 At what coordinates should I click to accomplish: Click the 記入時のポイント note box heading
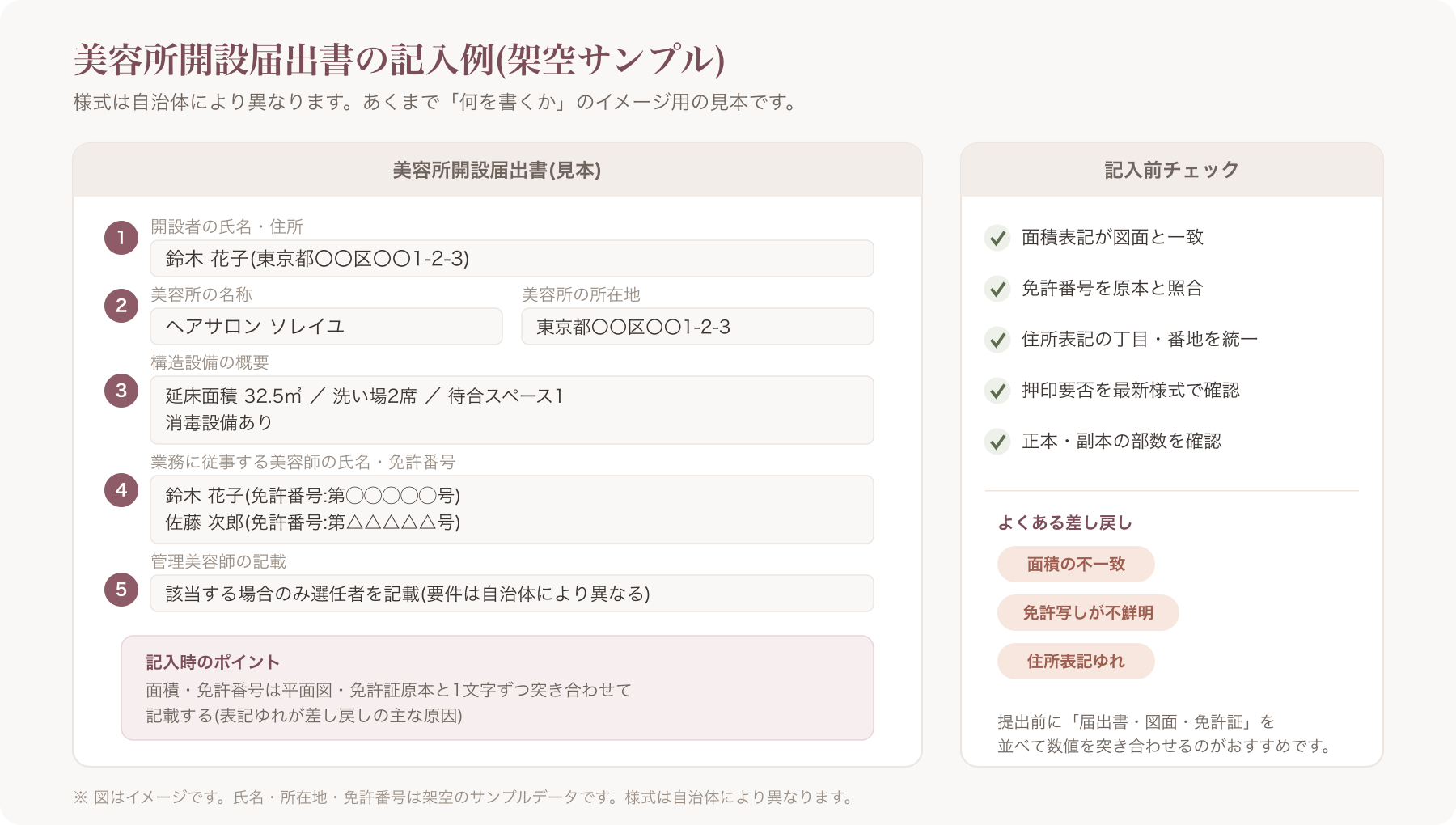(x=213, y=662)
